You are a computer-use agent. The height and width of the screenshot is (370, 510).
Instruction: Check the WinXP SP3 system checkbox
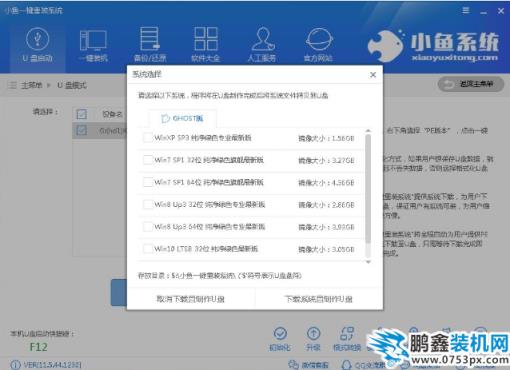pos(148,137)
